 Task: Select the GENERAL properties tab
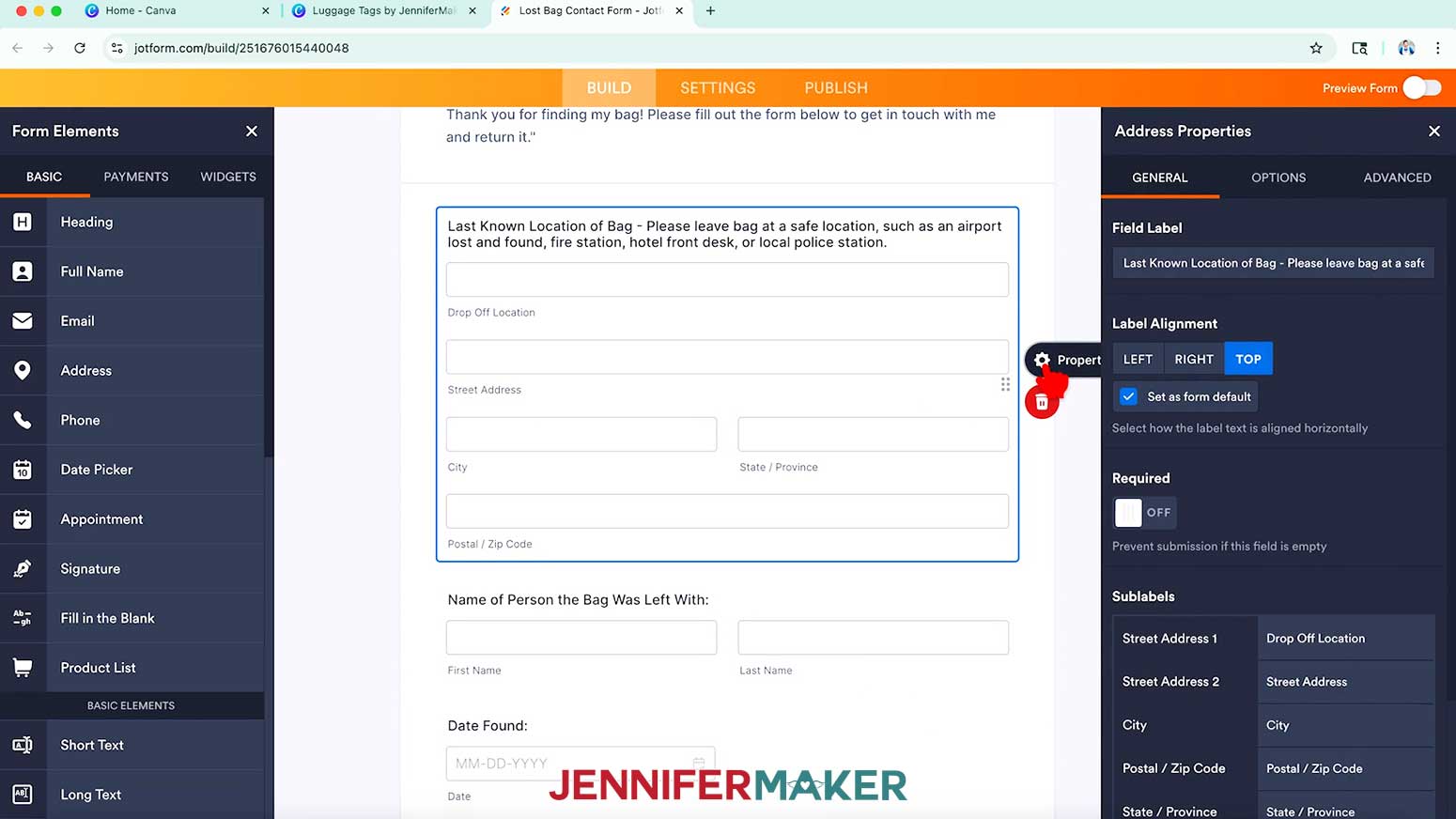tap(1160, 178)
